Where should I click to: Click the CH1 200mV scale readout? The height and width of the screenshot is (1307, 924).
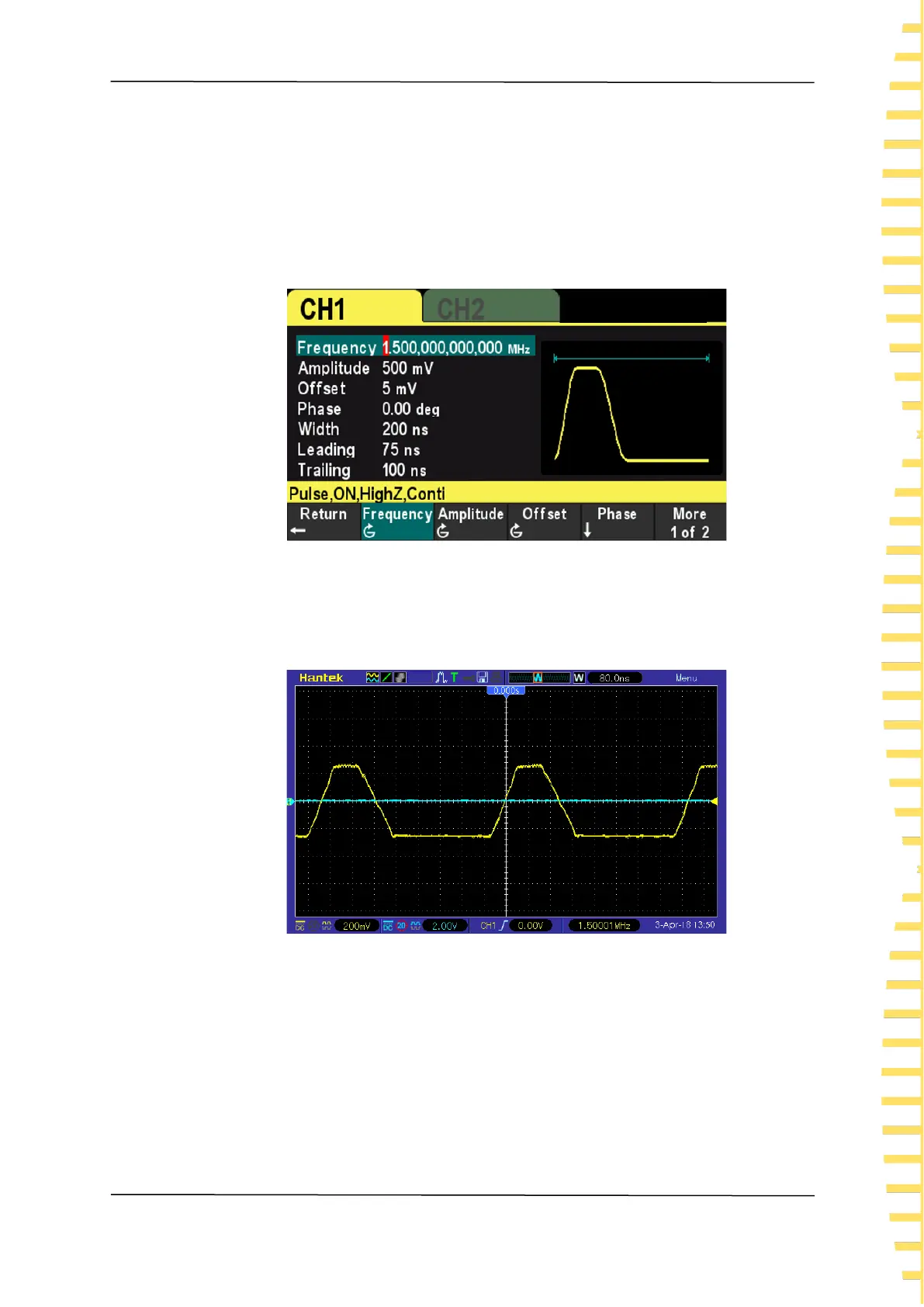[x=357, y=925]
